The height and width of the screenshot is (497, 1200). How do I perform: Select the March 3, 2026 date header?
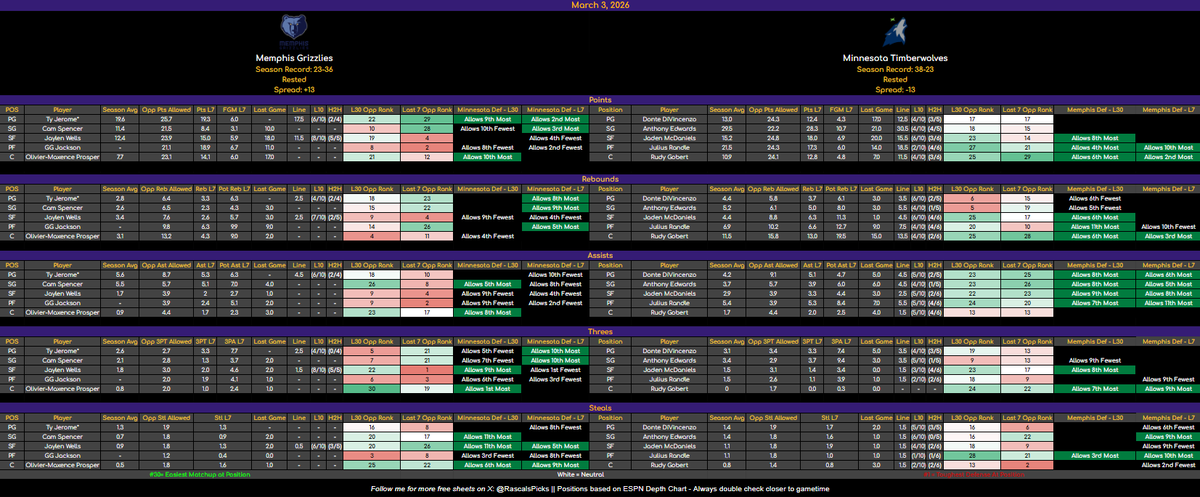click(600, 5)
